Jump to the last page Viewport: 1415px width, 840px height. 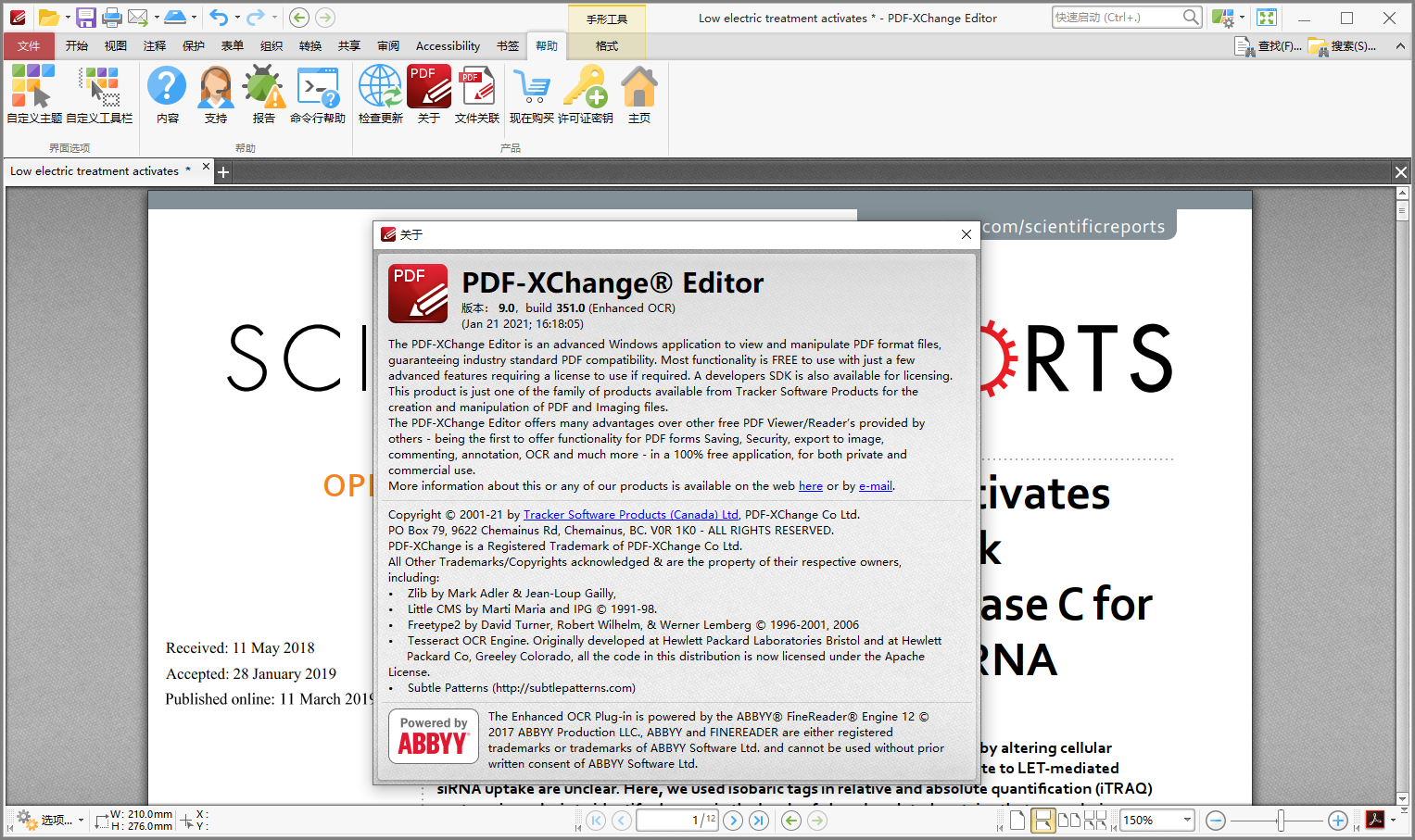pyautogui.click(x=759, y=820)
